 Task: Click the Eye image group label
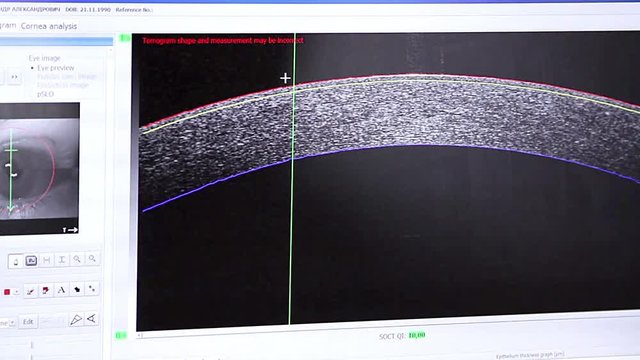(44, 58)
